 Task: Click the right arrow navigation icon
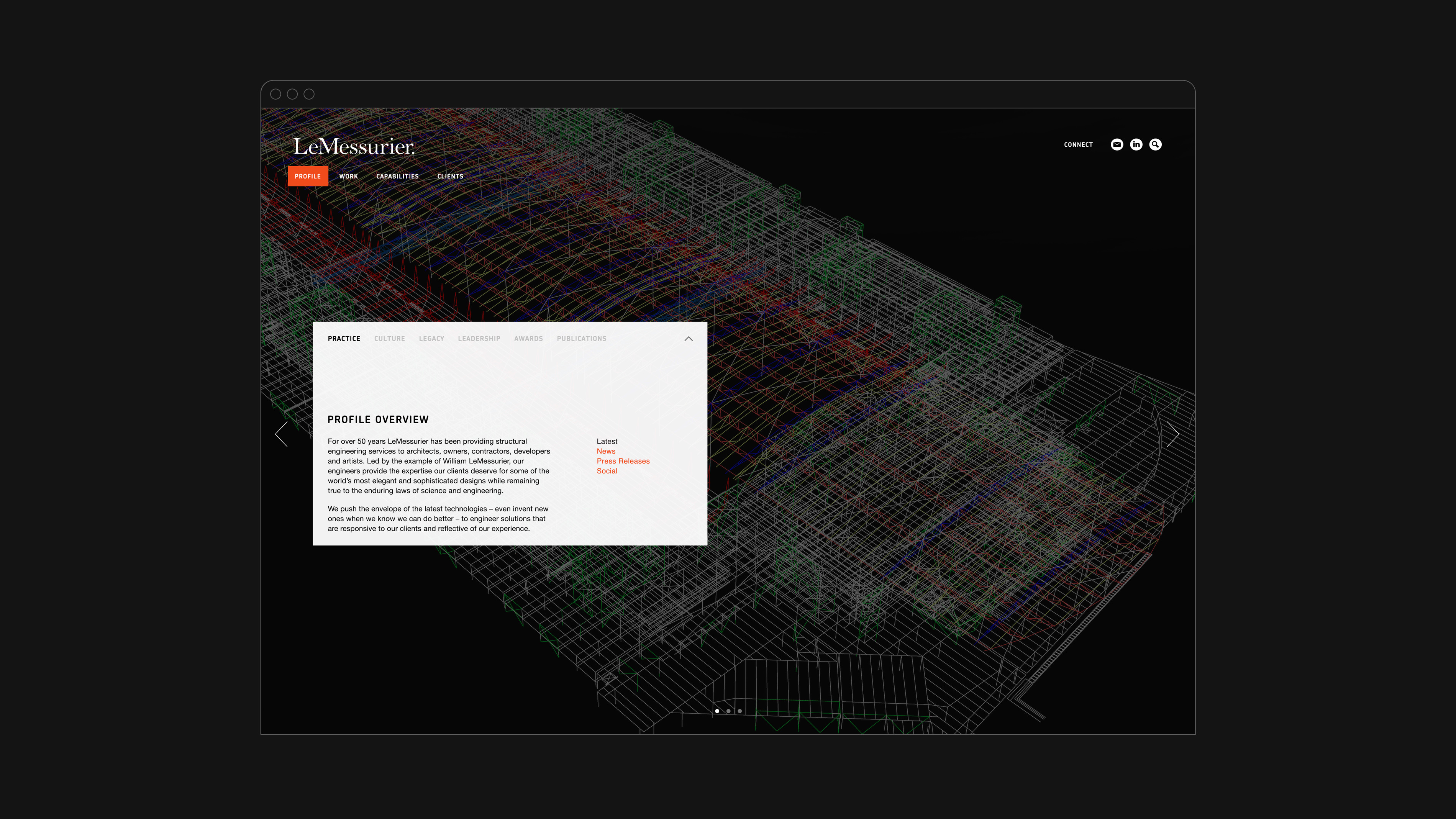[x=1172, y=434]
